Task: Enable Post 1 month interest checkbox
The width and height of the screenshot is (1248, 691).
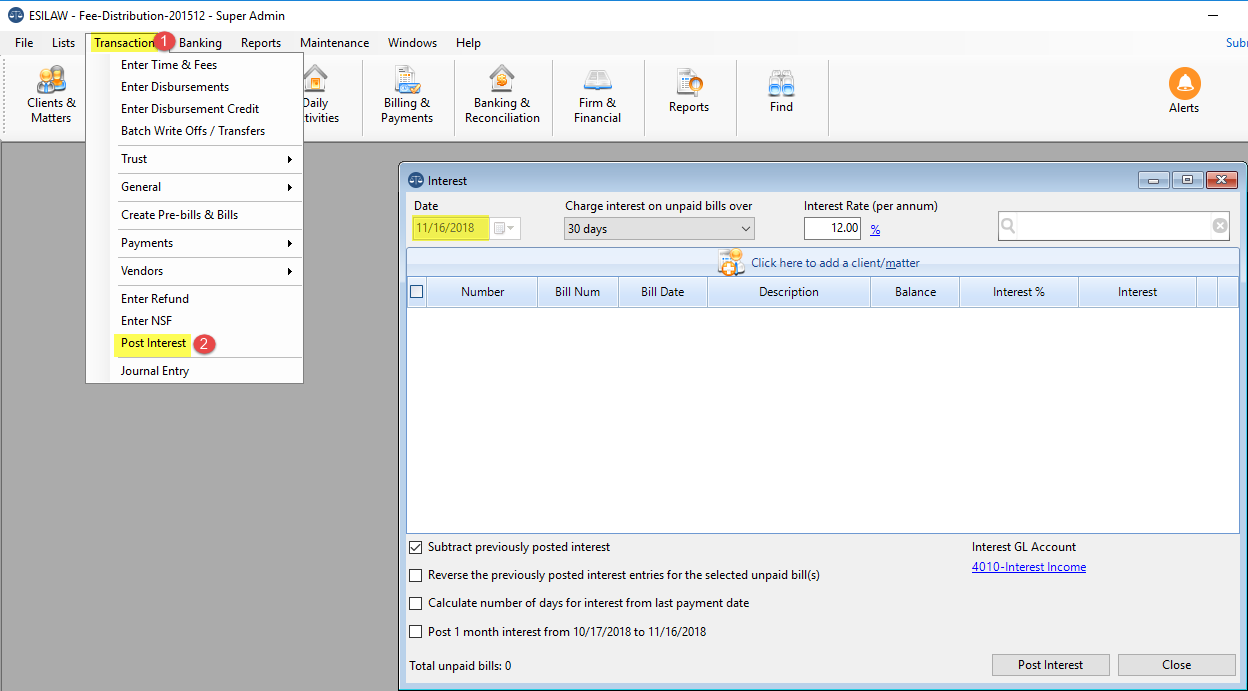Action: click(x=416, y=631)
